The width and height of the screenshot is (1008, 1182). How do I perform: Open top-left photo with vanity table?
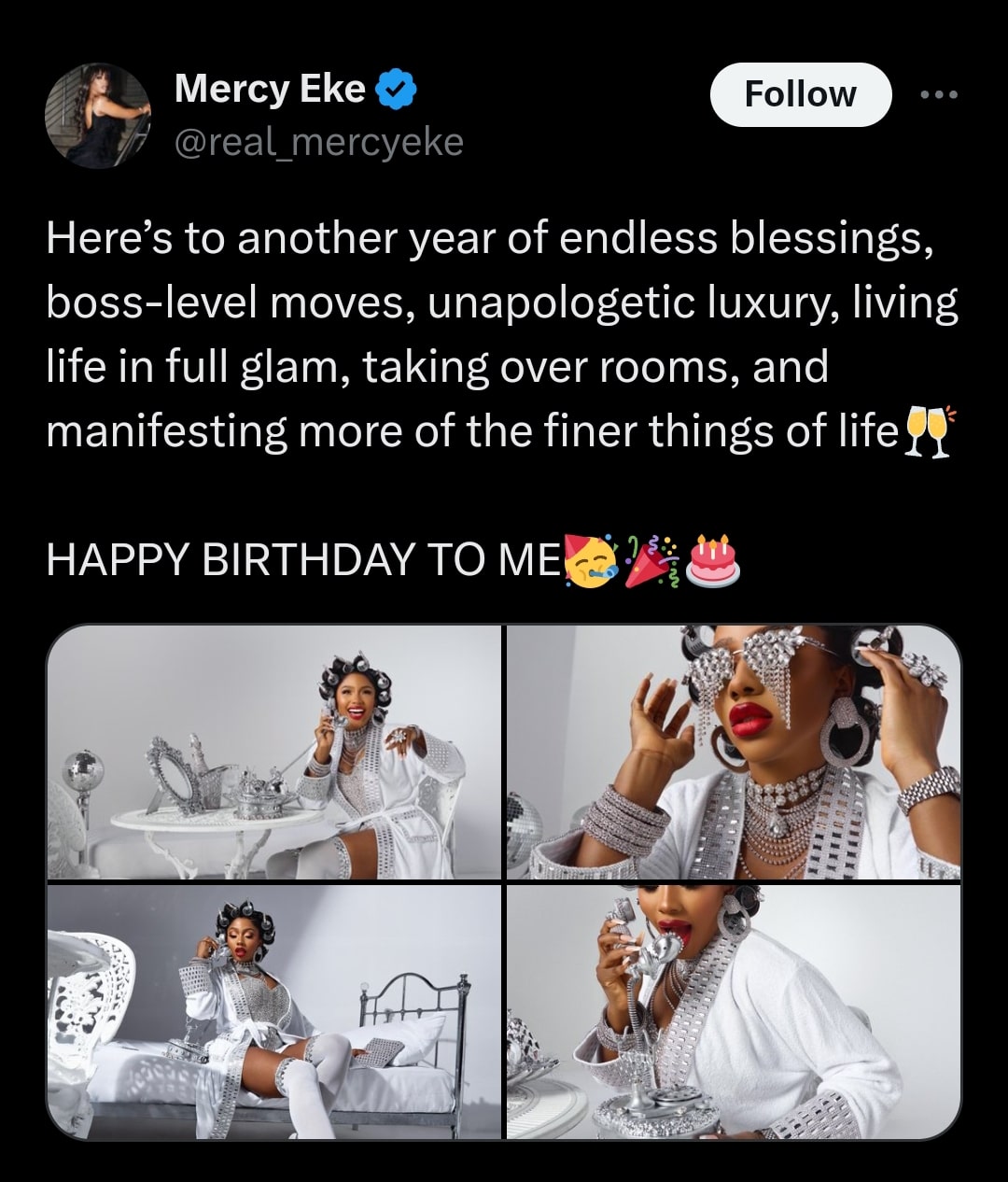tap(274, 752)
